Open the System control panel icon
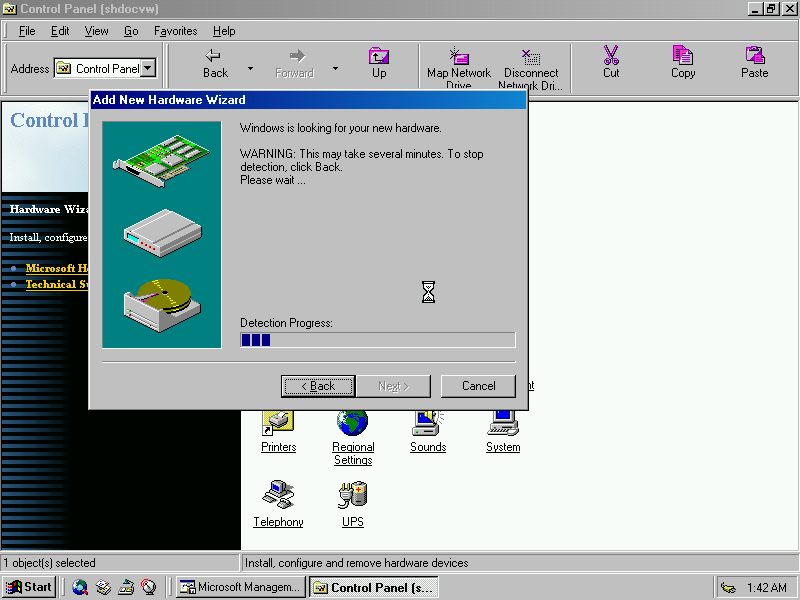Image resolution: width=800 pixels, height=600 pixels. coord(503,424)
